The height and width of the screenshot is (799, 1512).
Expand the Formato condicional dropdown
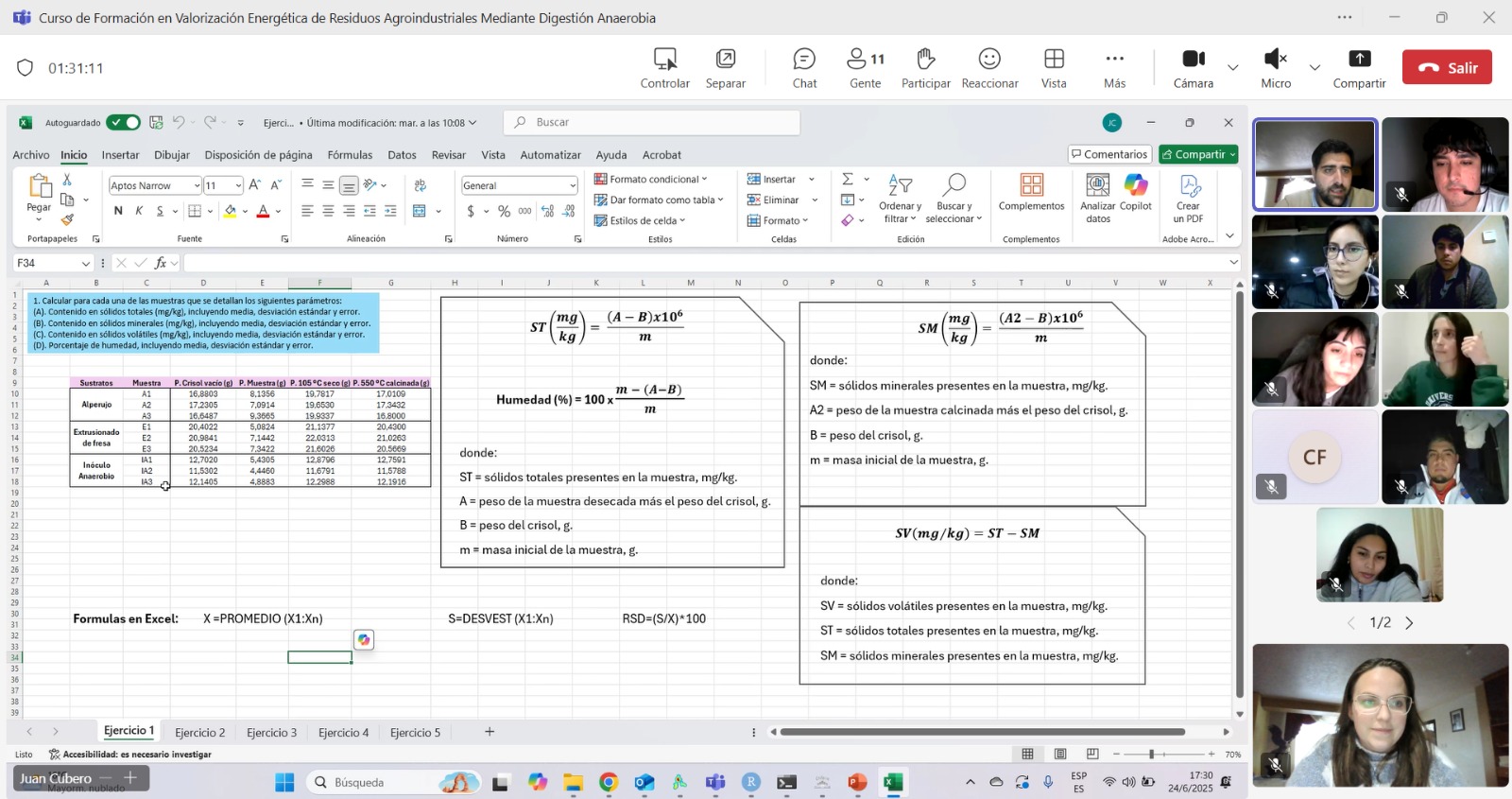[650, 179]
